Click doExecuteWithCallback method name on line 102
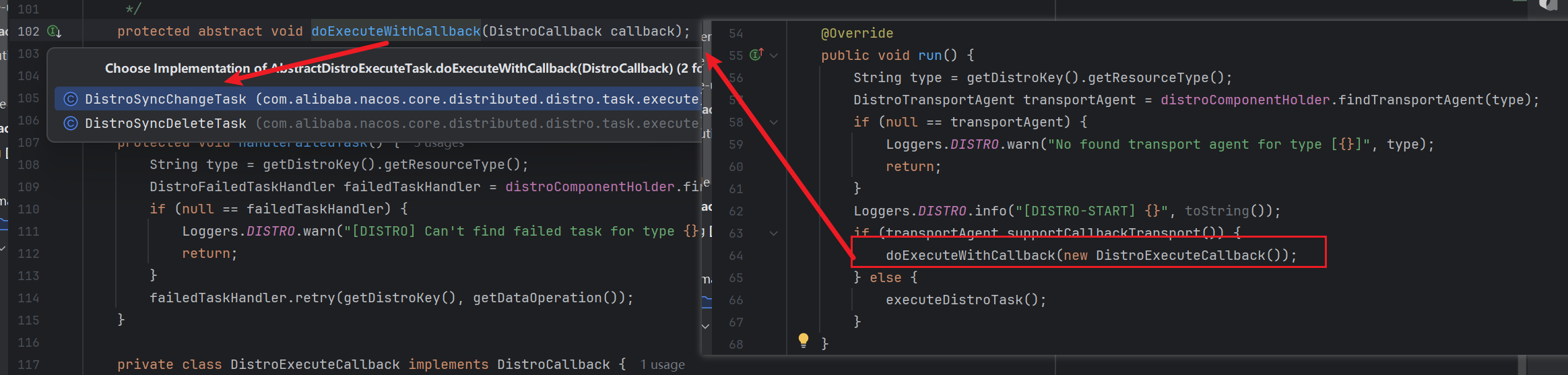 395,32
